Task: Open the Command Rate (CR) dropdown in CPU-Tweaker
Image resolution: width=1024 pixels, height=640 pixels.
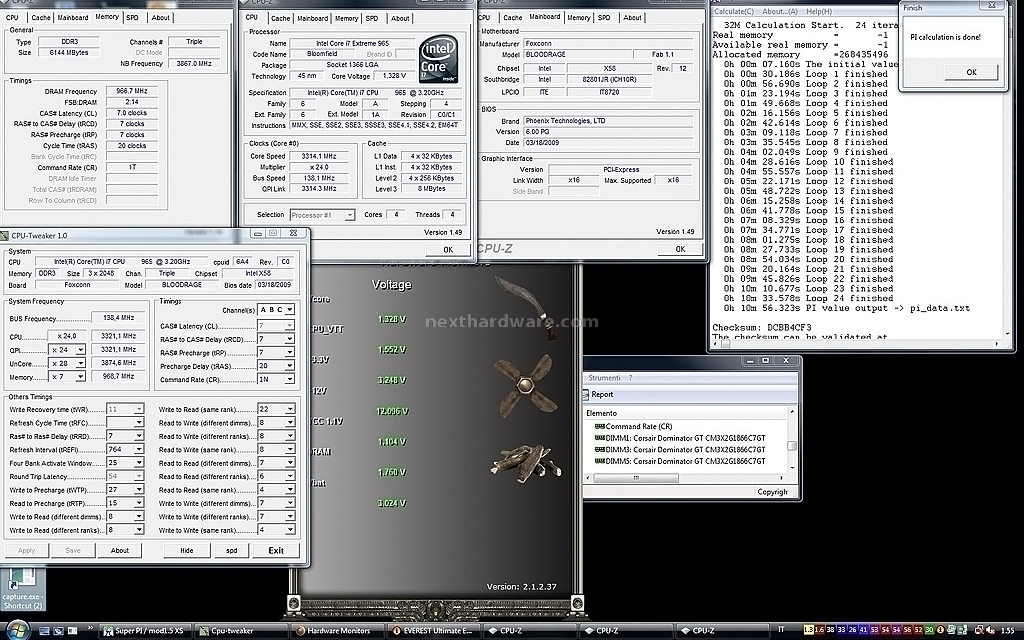Action: (x=276, y=379)
